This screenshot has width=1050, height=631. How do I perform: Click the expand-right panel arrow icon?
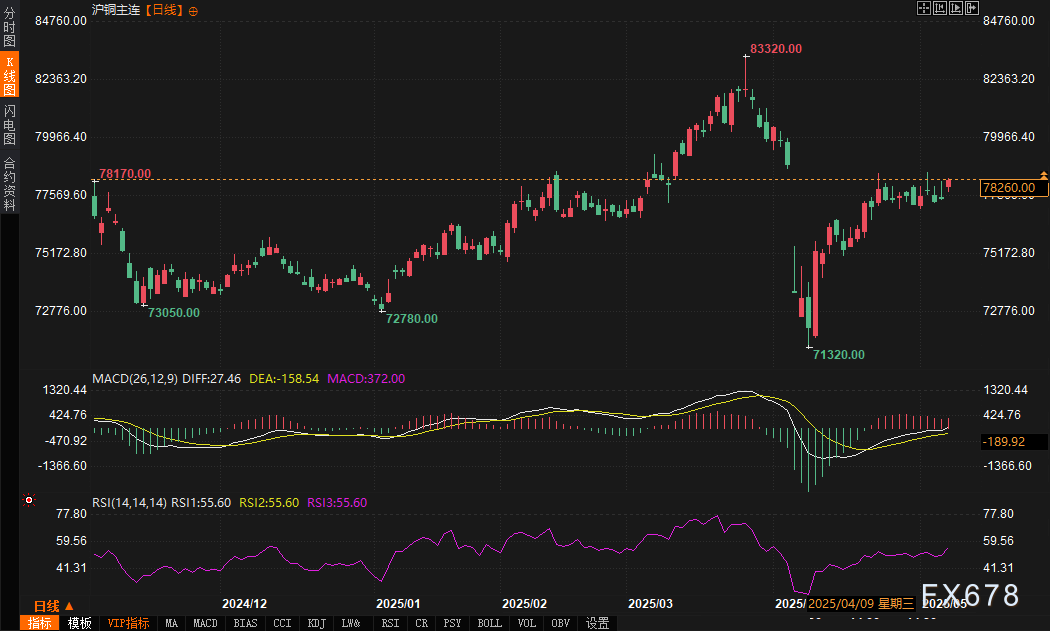point(972,8)
